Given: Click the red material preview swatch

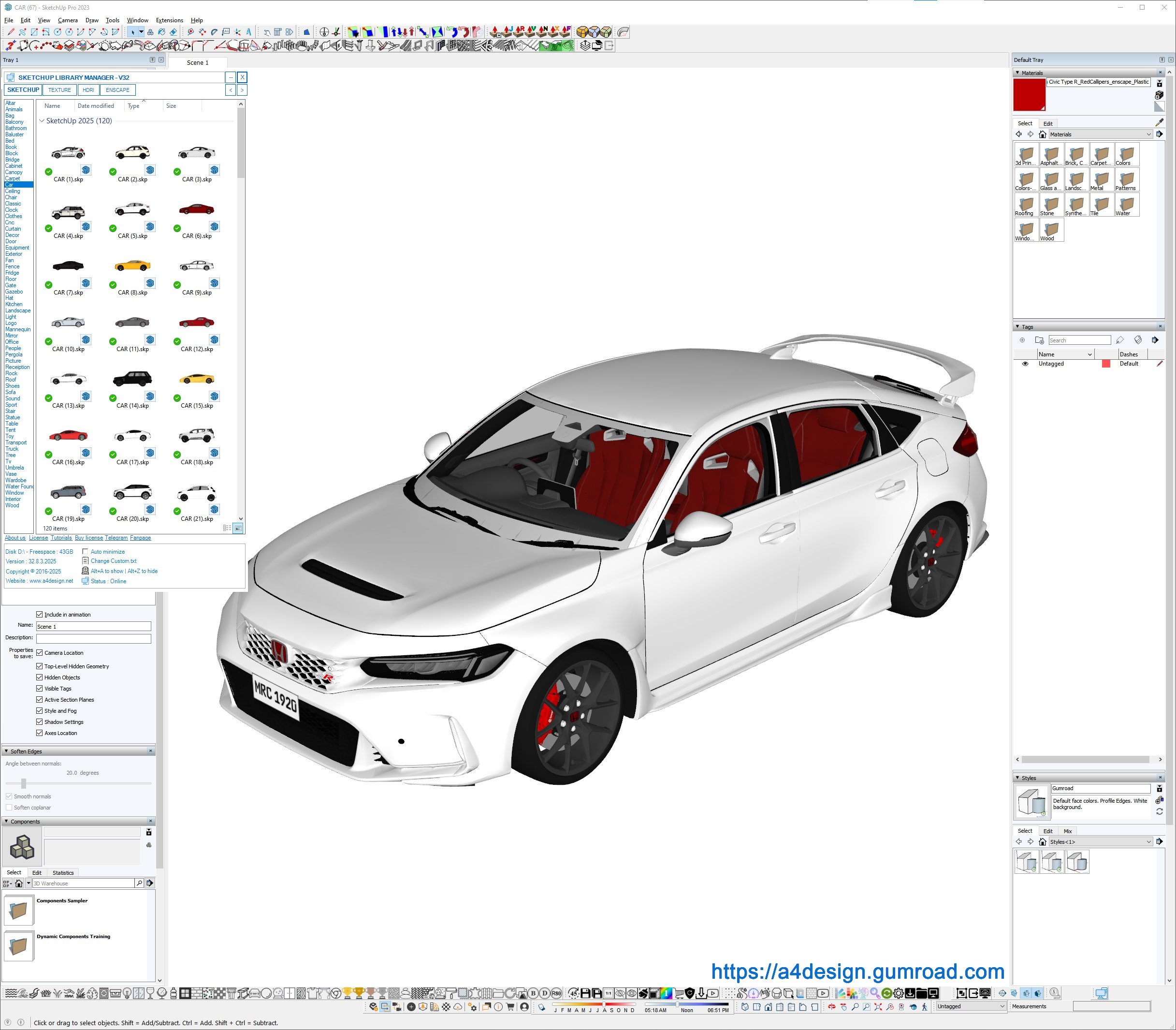Looking at the screenshot, I should coord(1029,95).
